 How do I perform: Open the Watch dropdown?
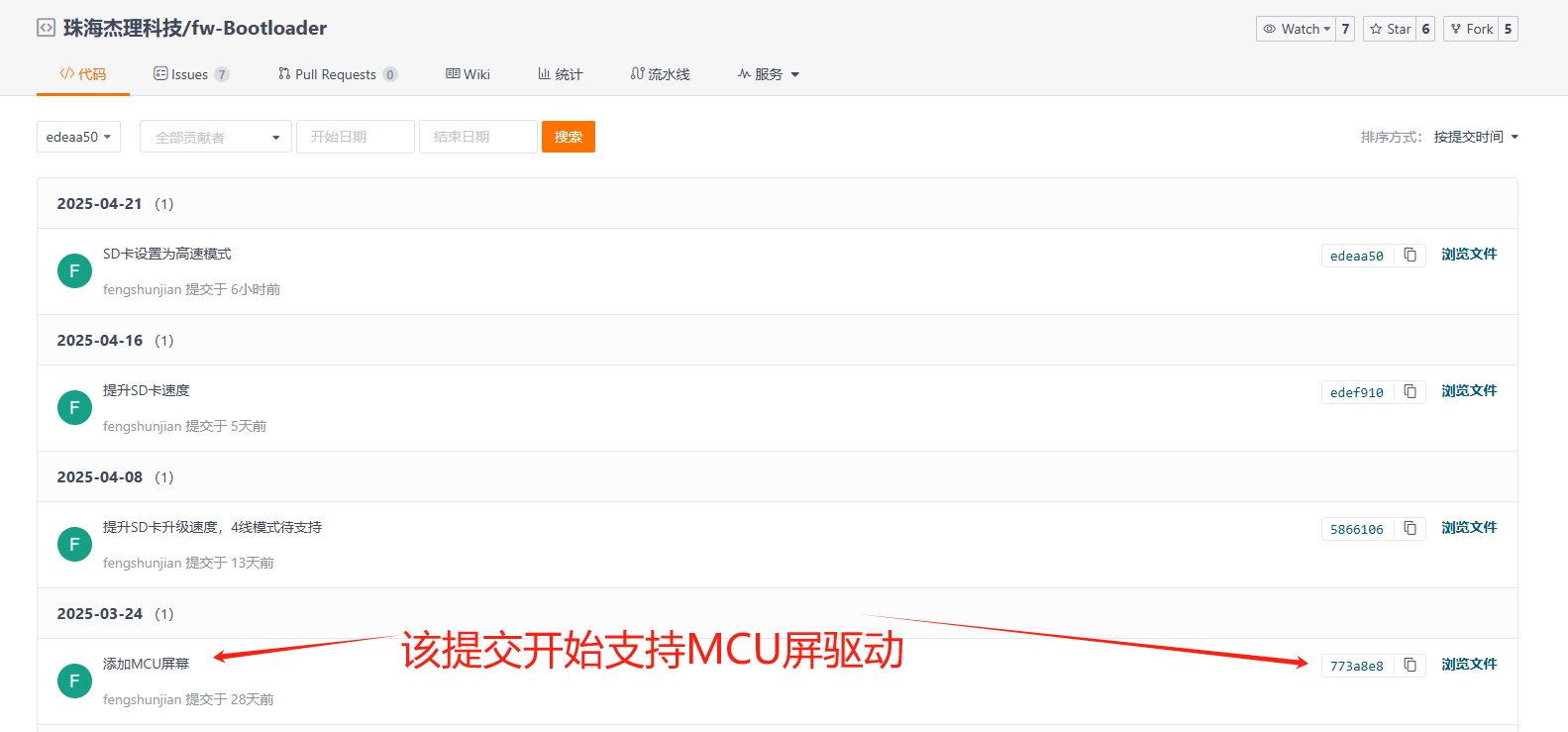1296,29
